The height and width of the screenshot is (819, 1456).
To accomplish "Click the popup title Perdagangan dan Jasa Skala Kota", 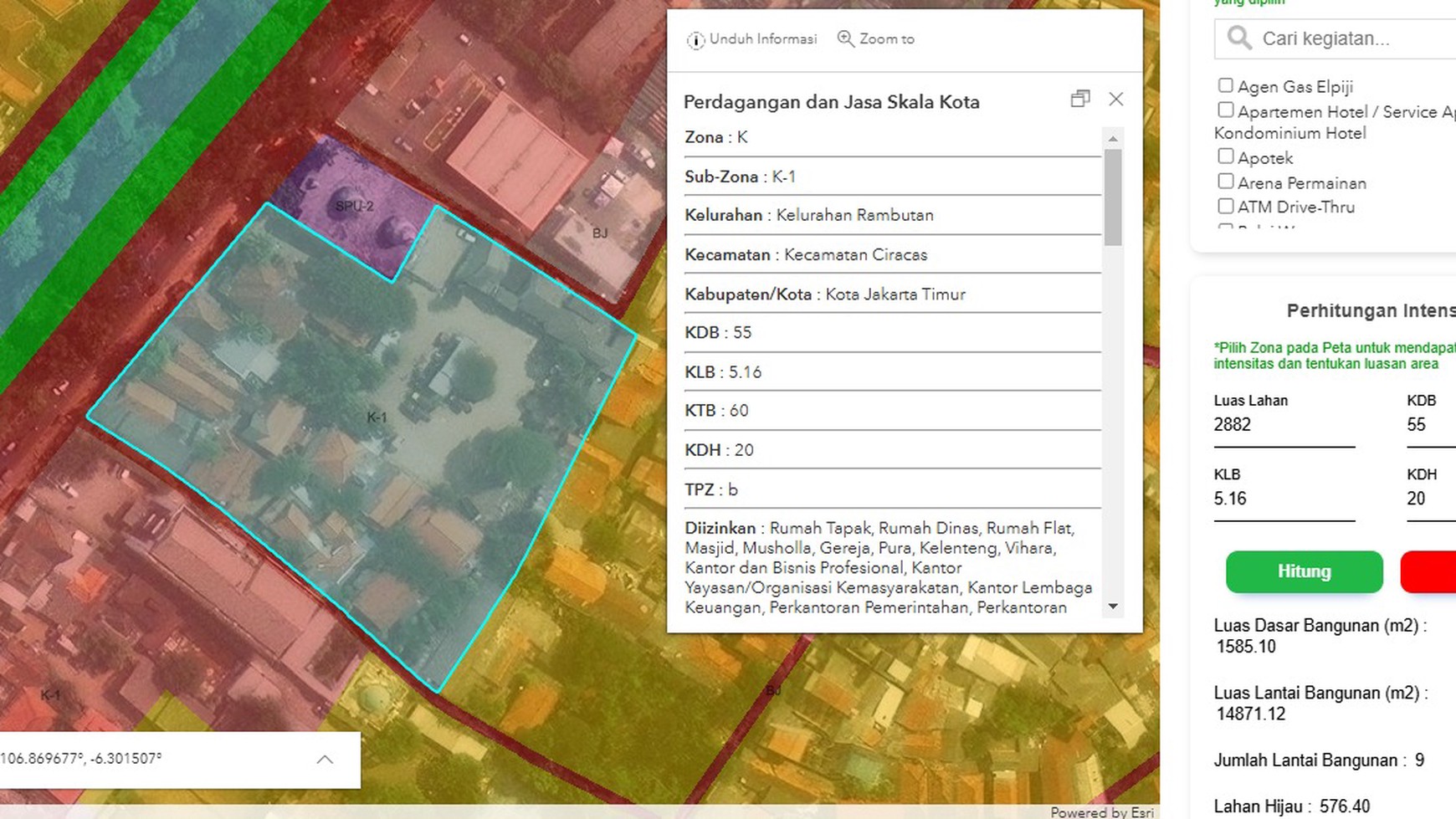I will tap(832, 102).
